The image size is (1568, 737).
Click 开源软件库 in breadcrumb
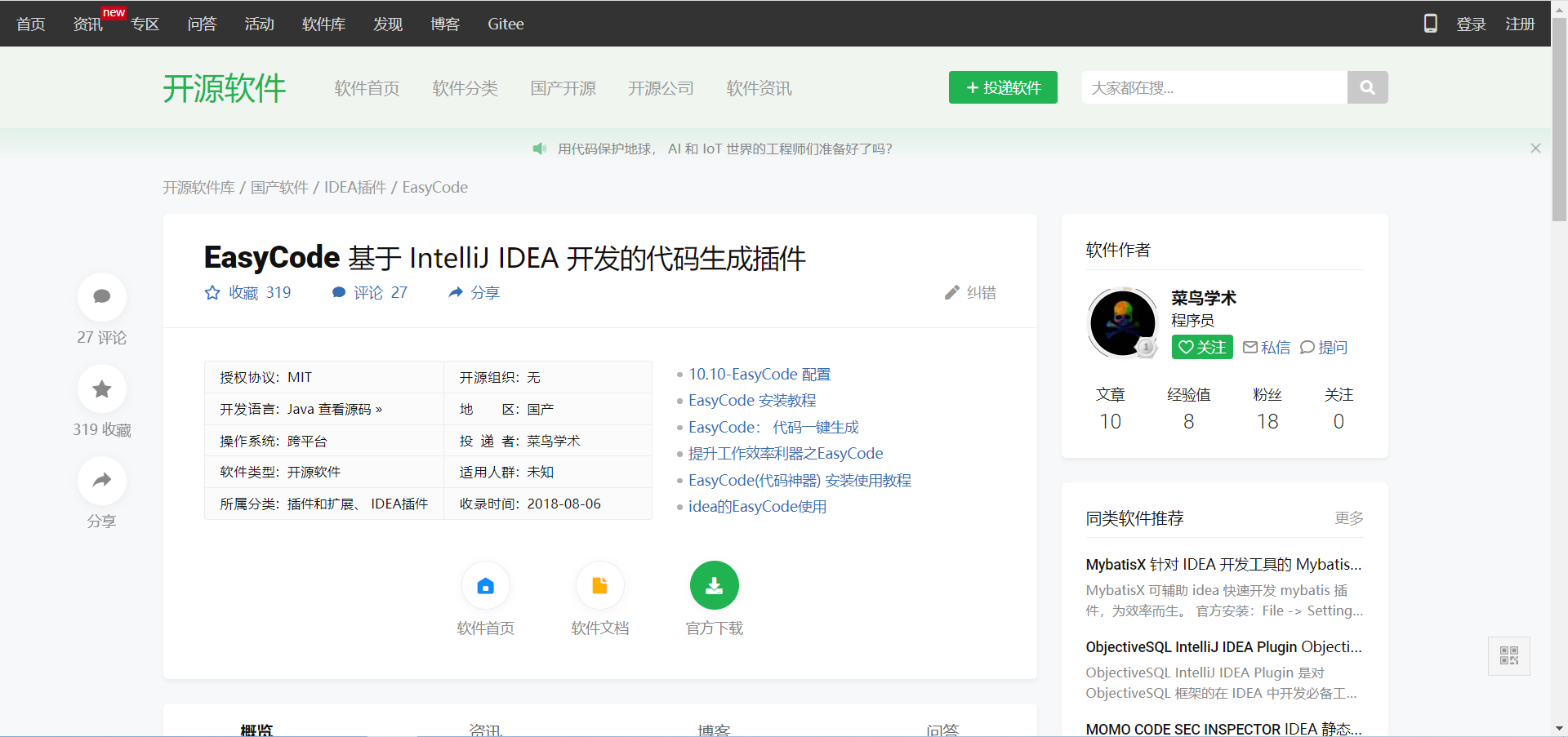[198, 187]
